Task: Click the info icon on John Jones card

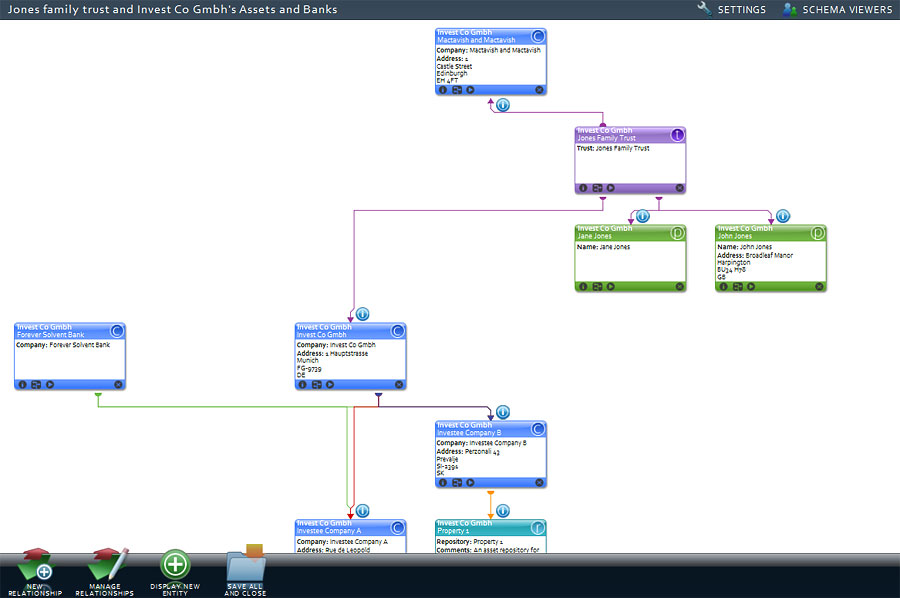Action: [723, 286]
